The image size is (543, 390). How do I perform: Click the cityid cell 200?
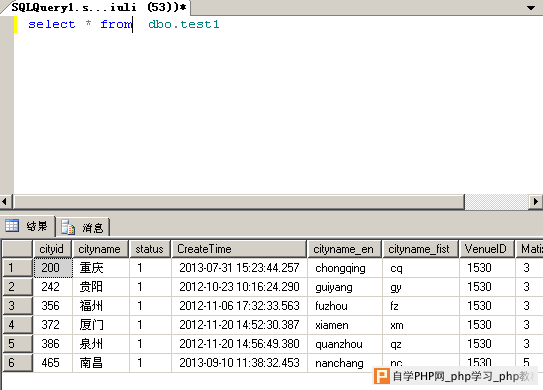coord(53,268)
